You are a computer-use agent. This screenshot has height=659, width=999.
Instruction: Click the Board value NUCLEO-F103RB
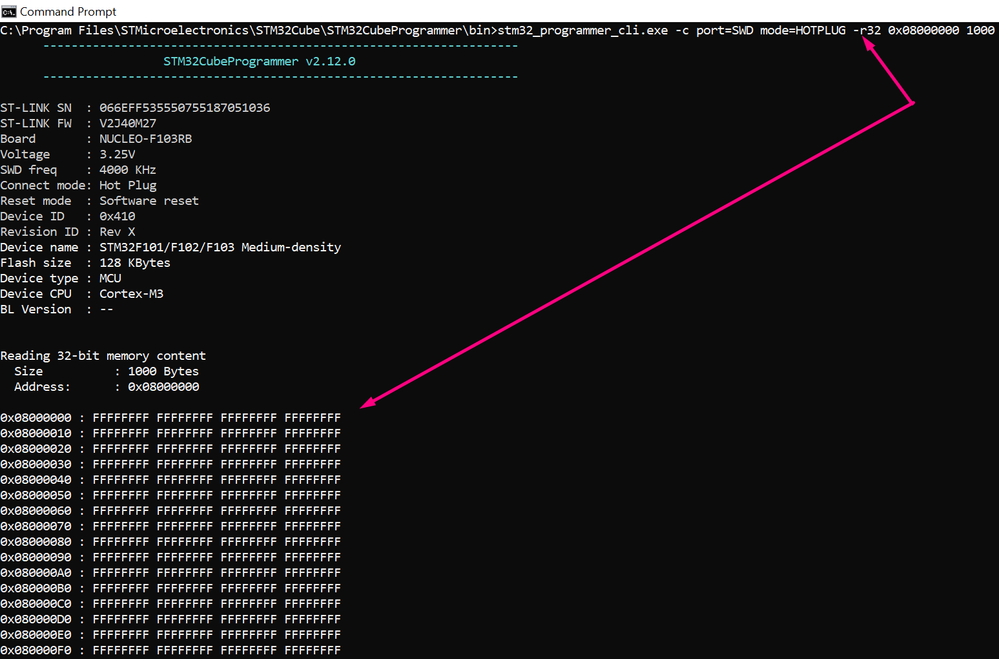[145, 138]
